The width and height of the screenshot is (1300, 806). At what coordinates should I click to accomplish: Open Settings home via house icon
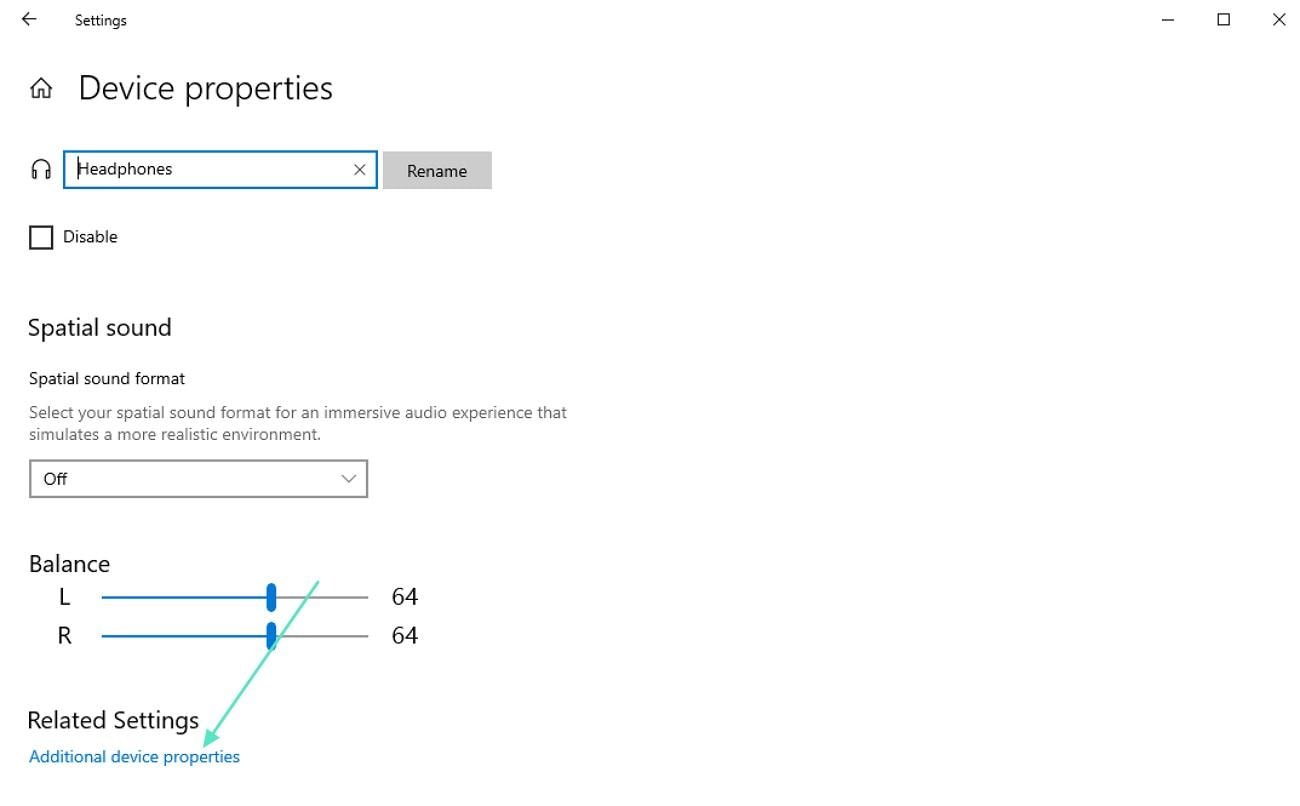pos(41,89)
